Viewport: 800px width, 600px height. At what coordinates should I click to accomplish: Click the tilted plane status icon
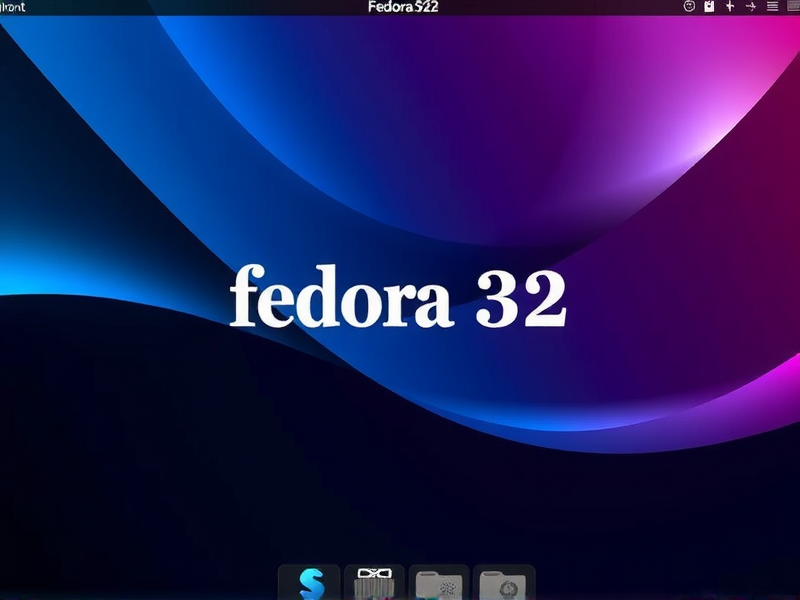click(x=752, y=6)
